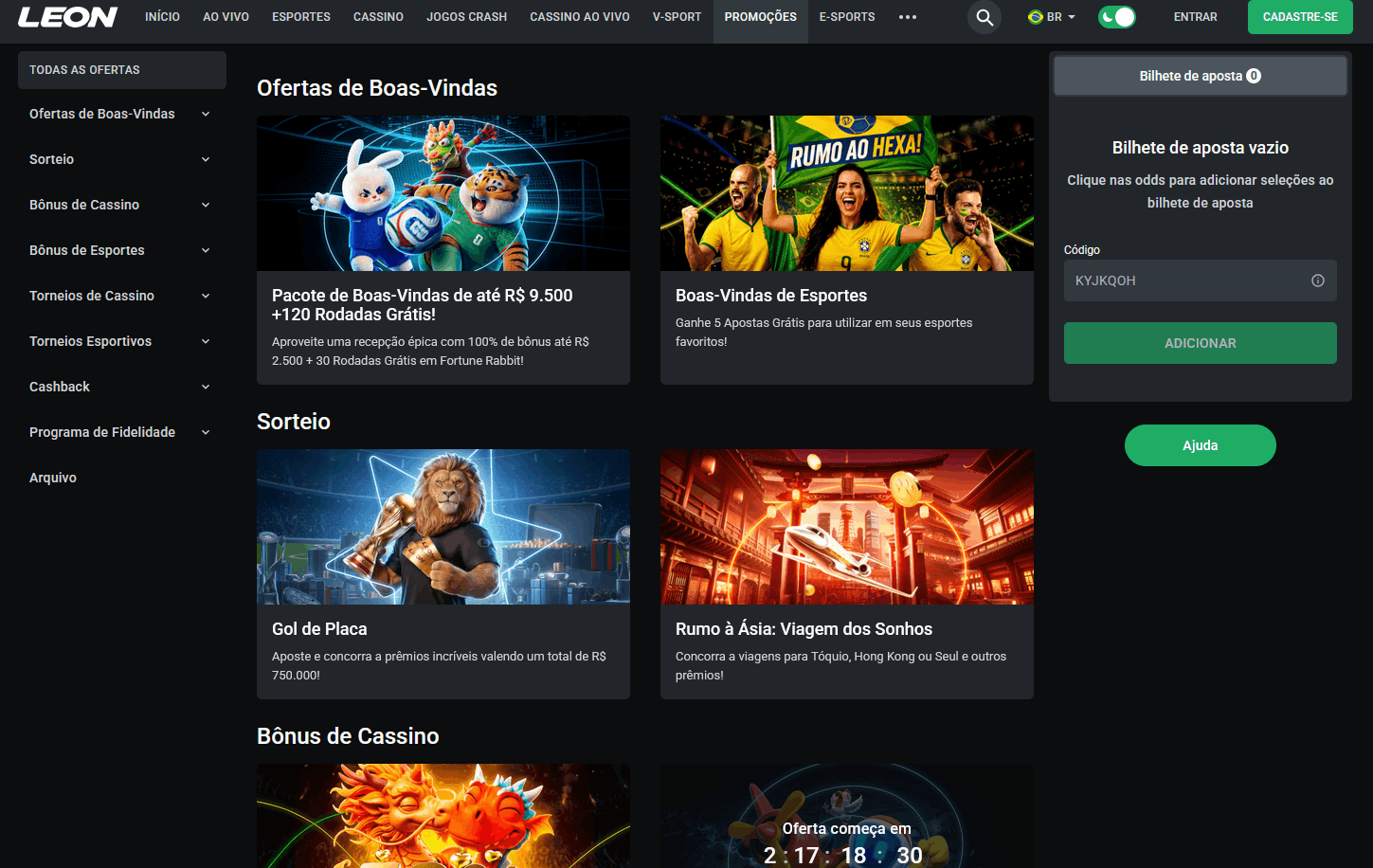Click Rumo à Ásia: Viagem dos Sonhos title
Viewport: 1373px width, 868px height.
pos(804,629)
